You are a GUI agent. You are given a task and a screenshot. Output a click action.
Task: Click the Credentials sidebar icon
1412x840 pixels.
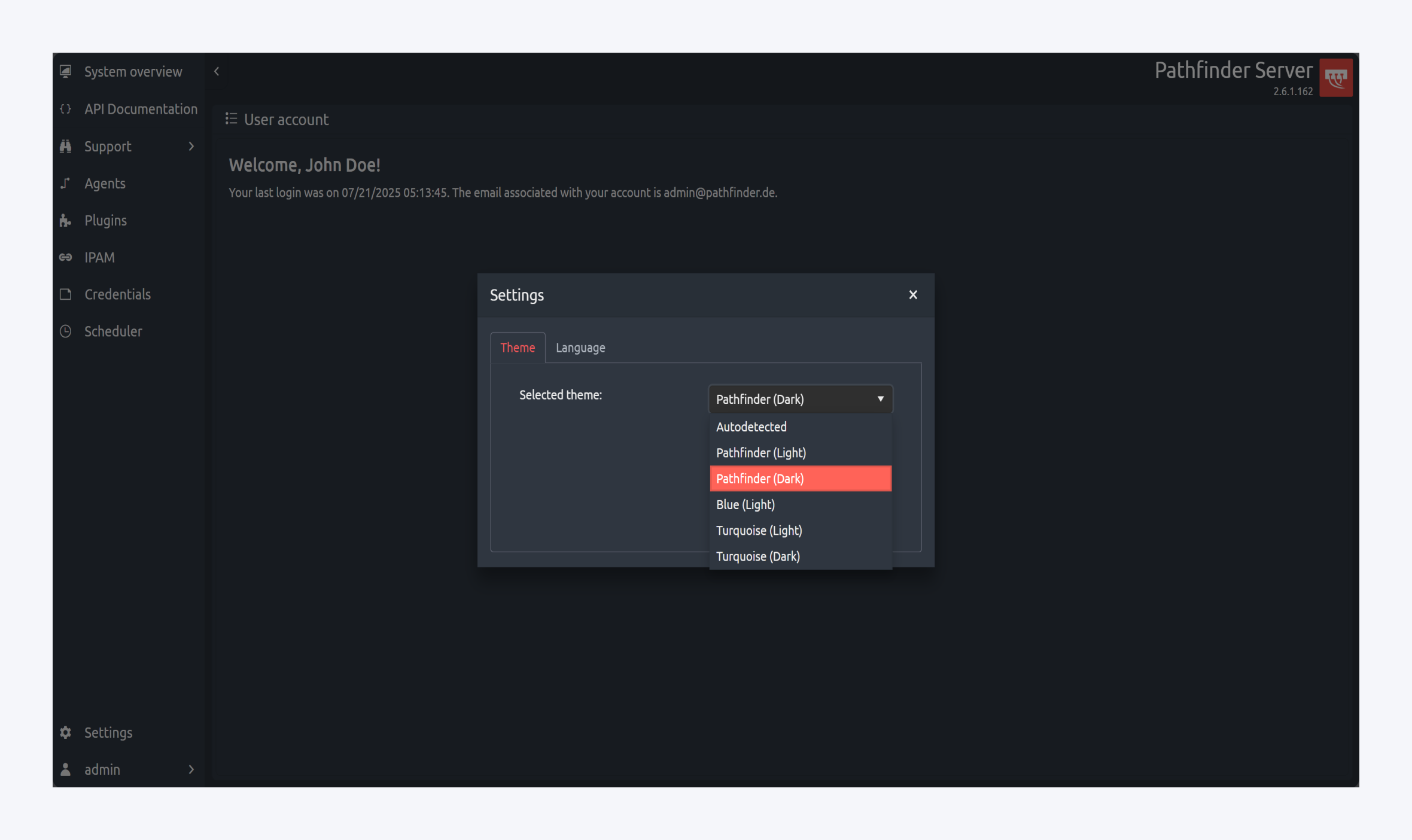66,294
